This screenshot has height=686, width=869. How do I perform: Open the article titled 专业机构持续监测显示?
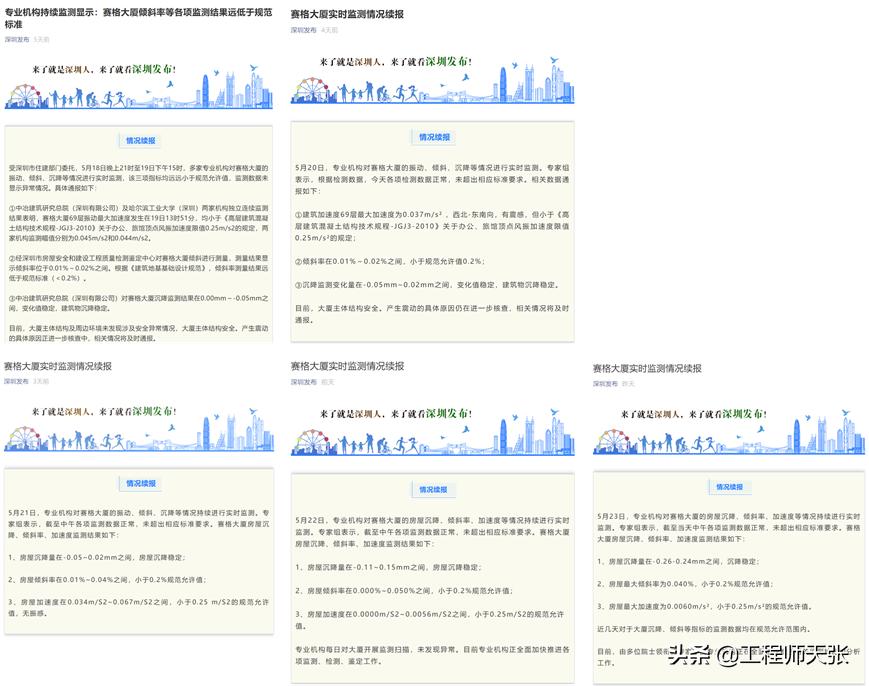coord(138,13)
